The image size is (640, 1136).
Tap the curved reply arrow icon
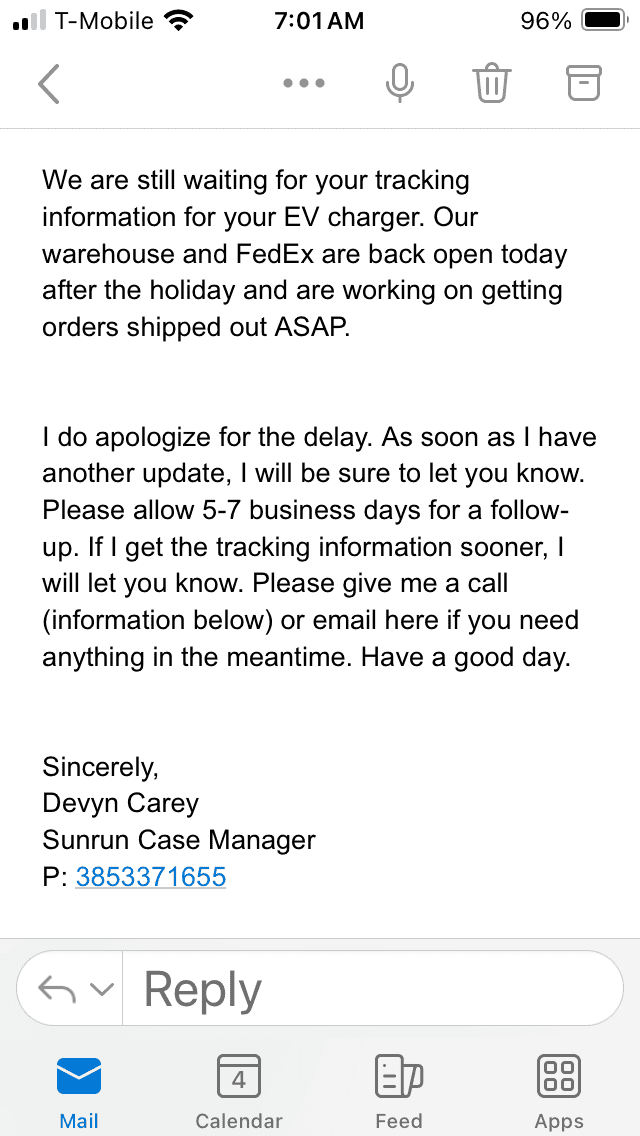pyautogui.click(x=57, y=989)
